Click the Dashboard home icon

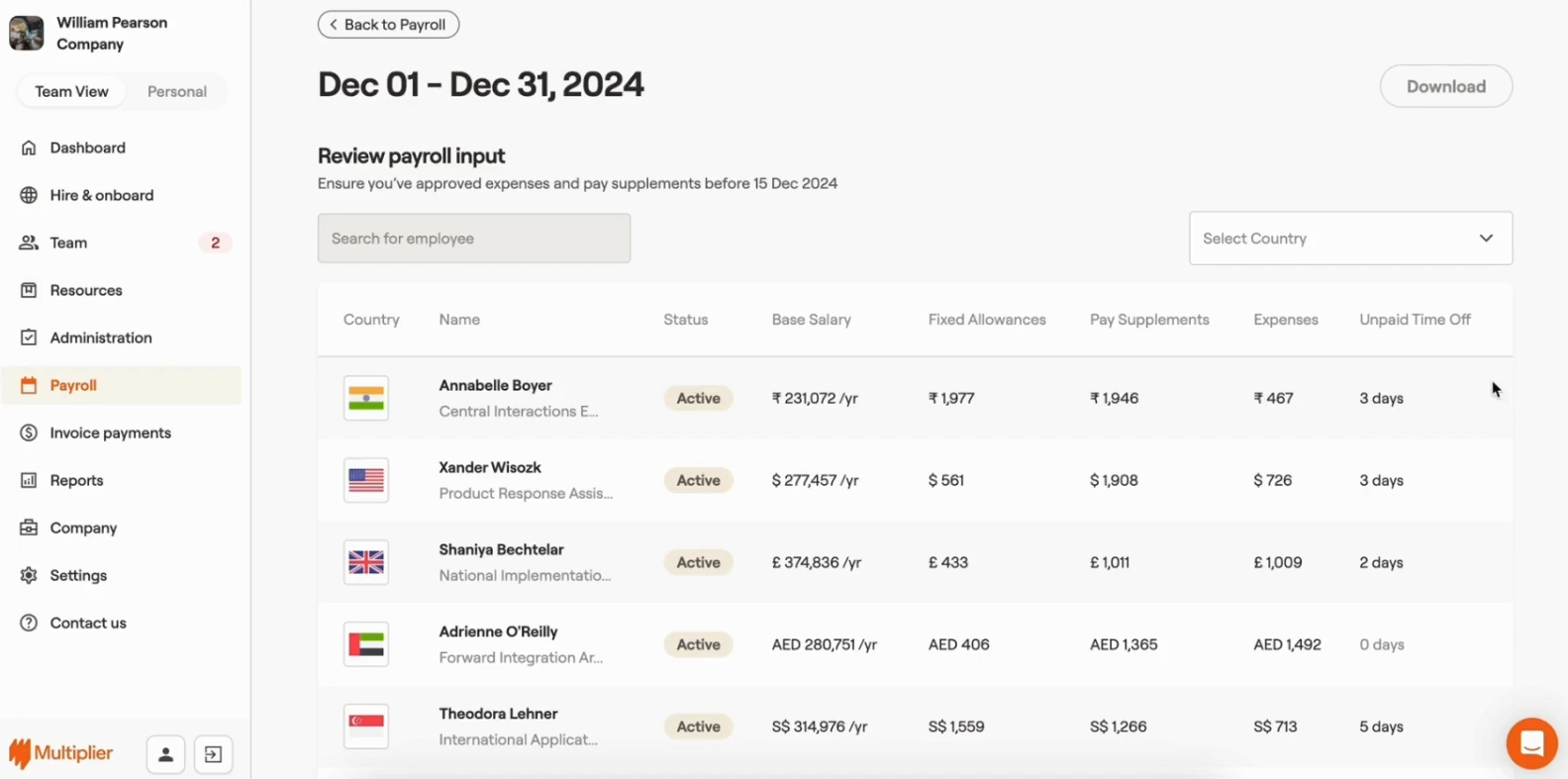29,147
